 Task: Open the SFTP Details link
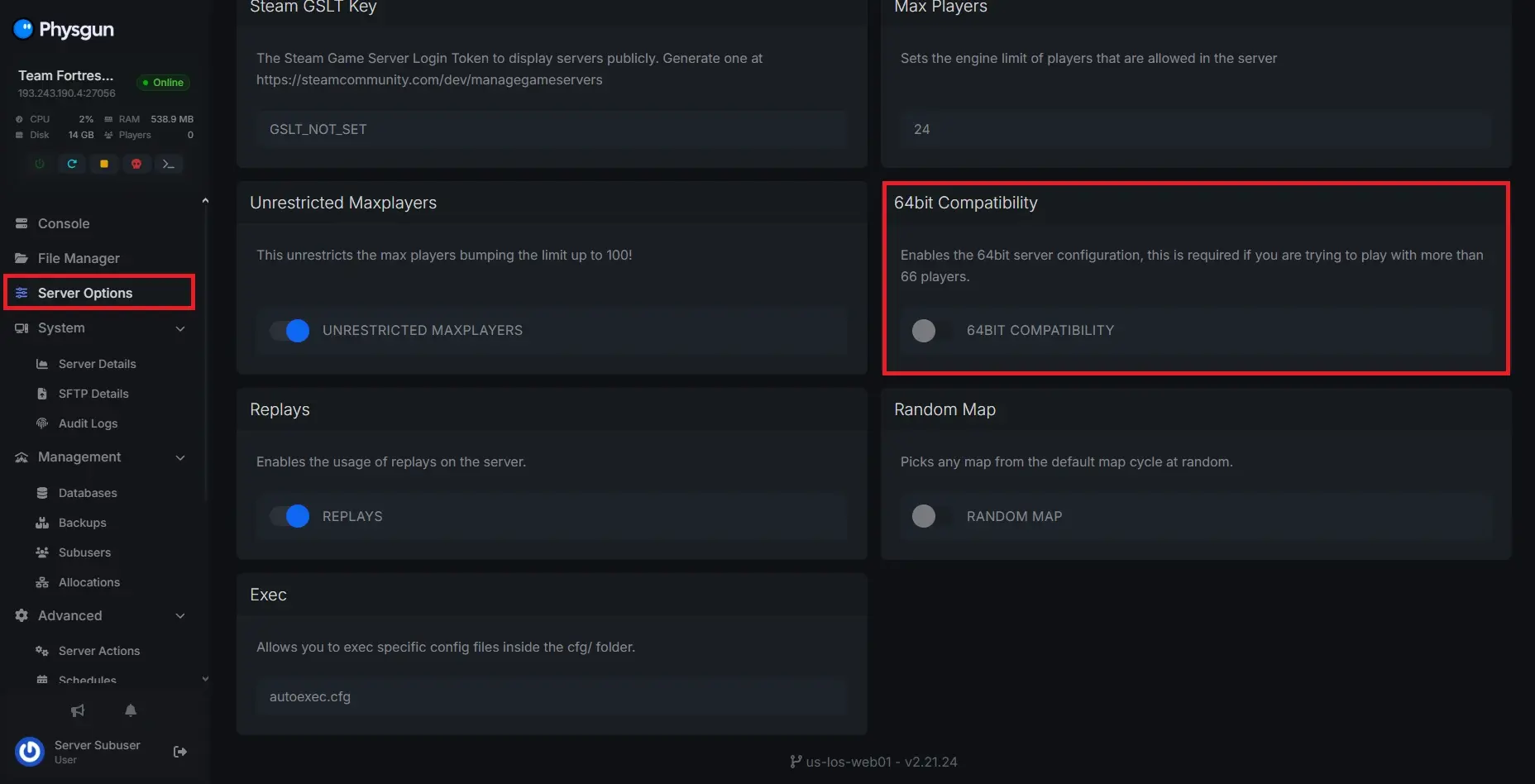(x=93, y=394)
